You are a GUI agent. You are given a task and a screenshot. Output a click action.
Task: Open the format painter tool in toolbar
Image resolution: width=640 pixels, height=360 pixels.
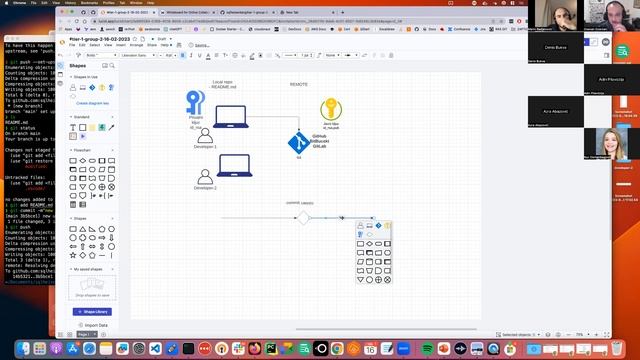point(79,55)
